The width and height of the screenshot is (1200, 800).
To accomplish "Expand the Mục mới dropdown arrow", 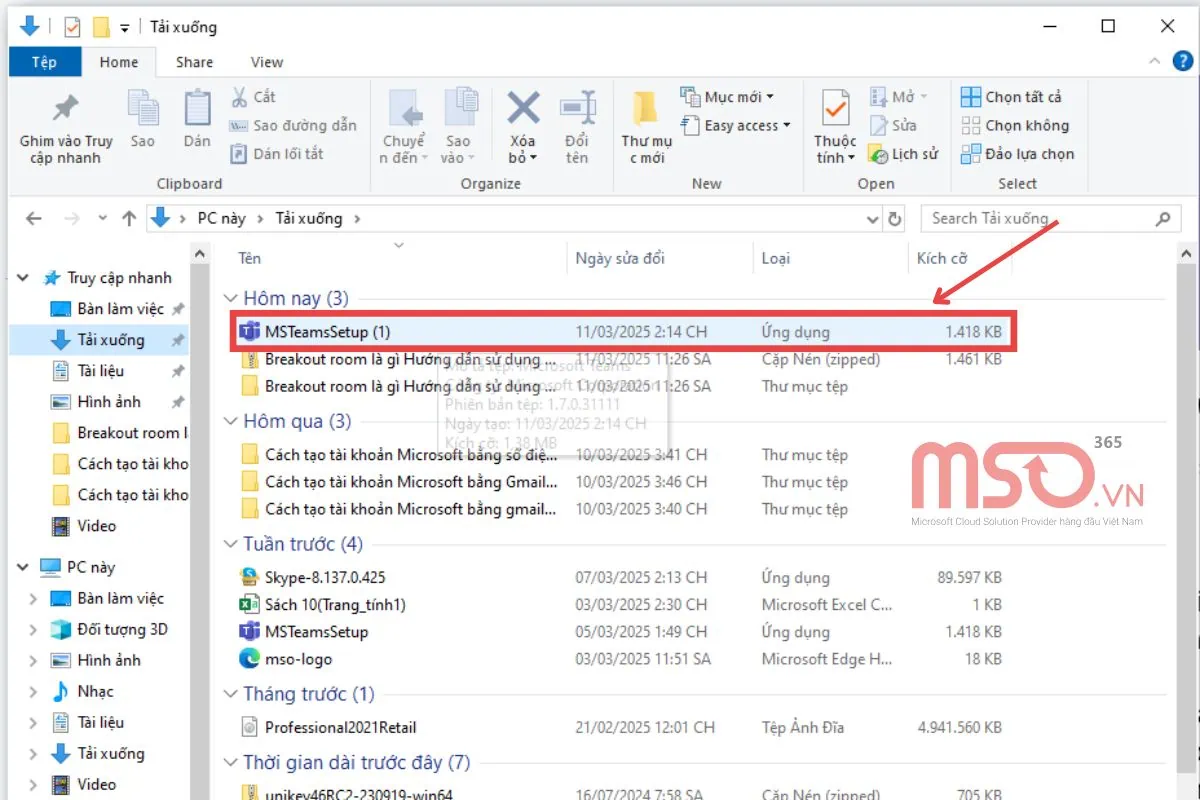I will (x=768, y=96).
